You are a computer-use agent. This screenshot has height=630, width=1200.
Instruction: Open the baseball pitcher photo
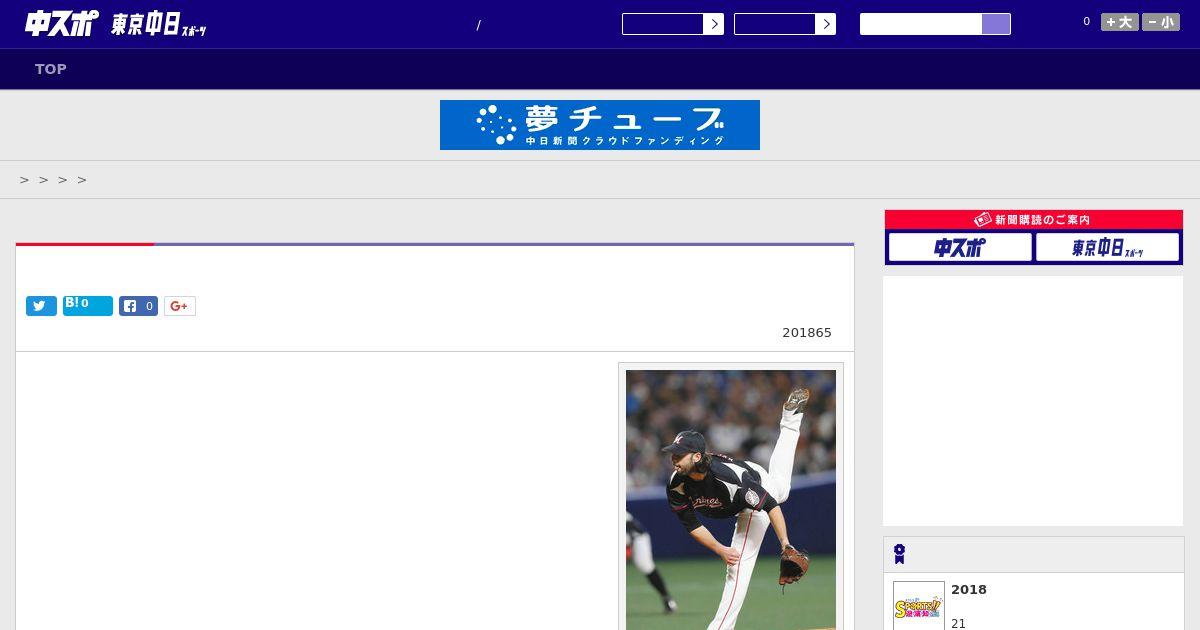tap(731, 500)
